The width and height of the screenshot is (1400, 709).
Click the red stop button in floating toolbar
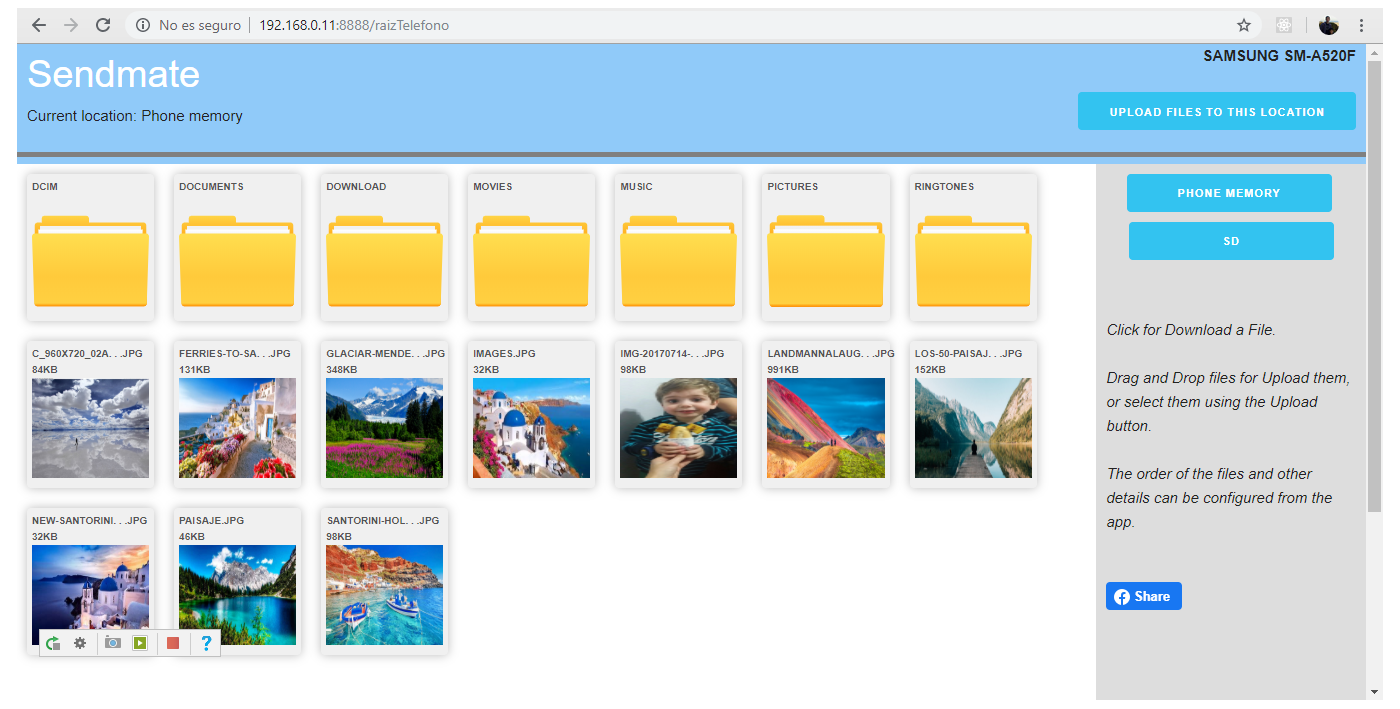tap(173, 643)
